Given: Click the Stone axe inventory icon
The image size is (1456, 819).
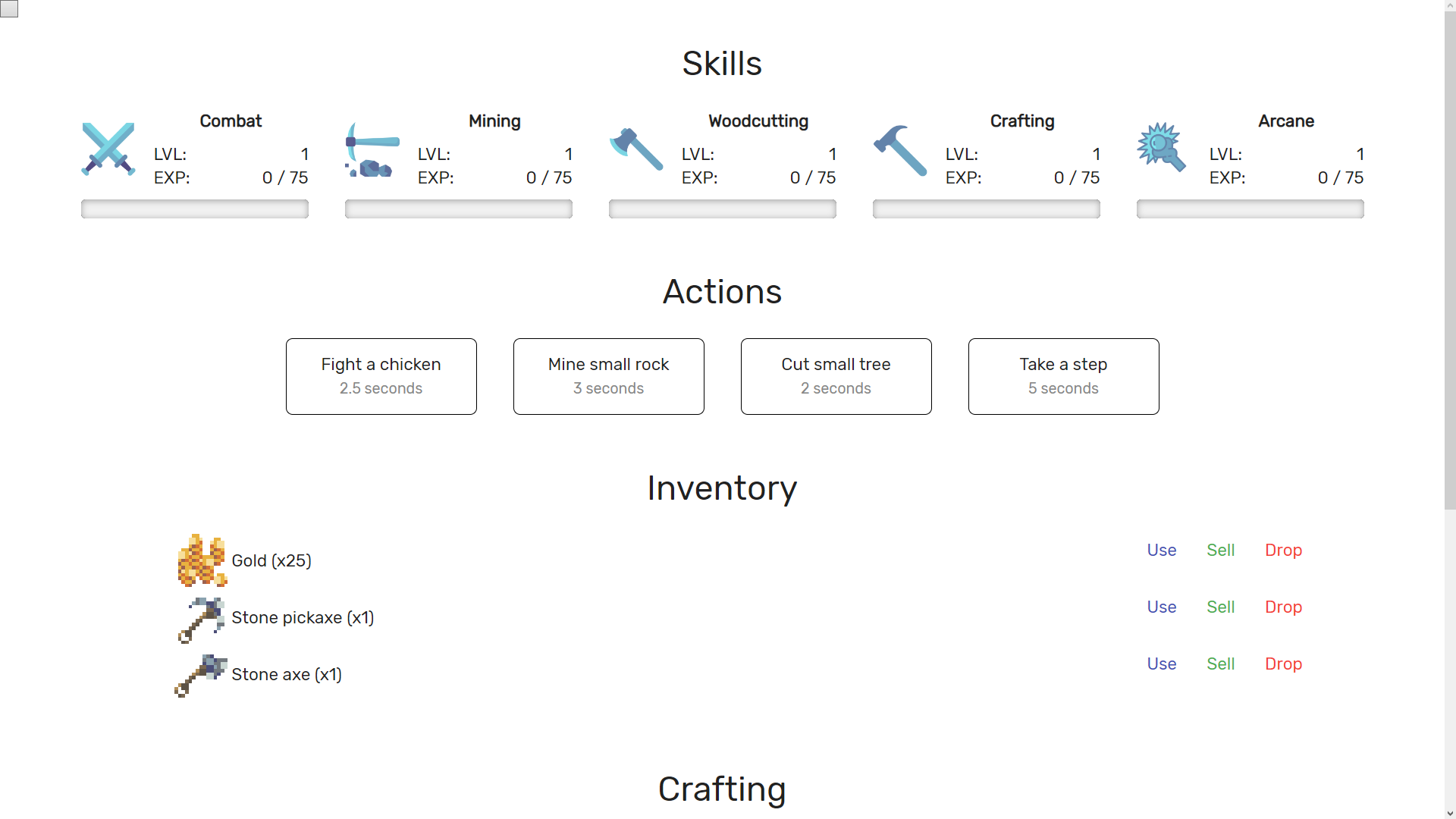Looking at the screenshot, I should pyautogui.click(x=200, y=674).
